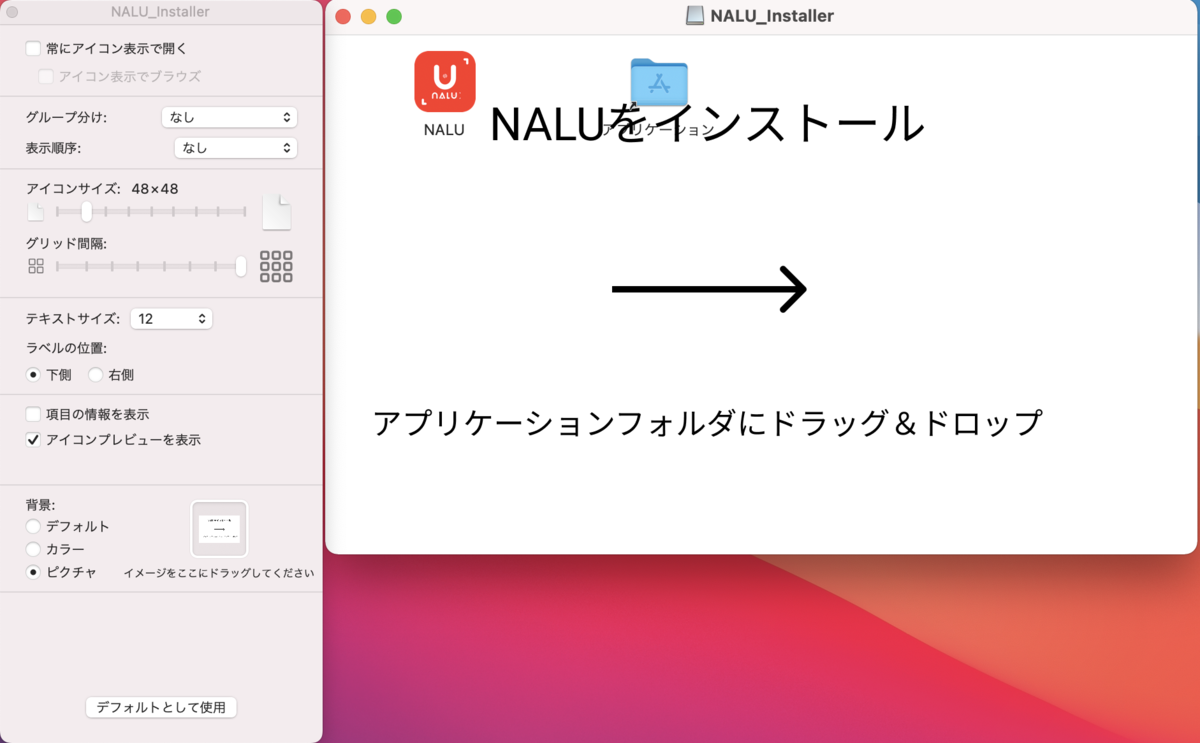Zoom the NALU_Installer Finder window
The height and width of the screenshot is (743, 1200).
[x=394, y=16]
